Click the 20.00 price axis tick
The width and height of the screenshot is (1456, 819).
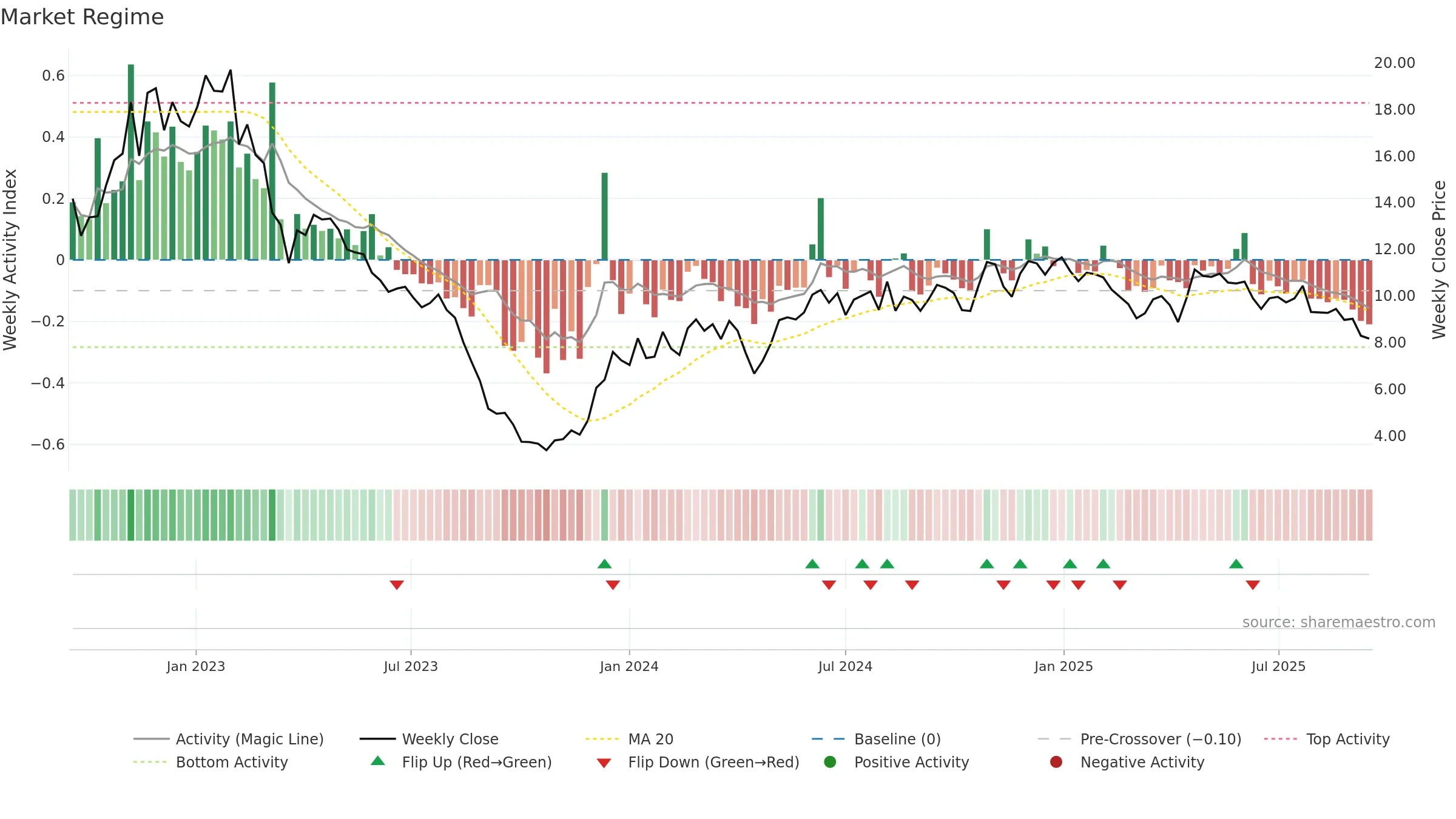tap(1394, 62)
